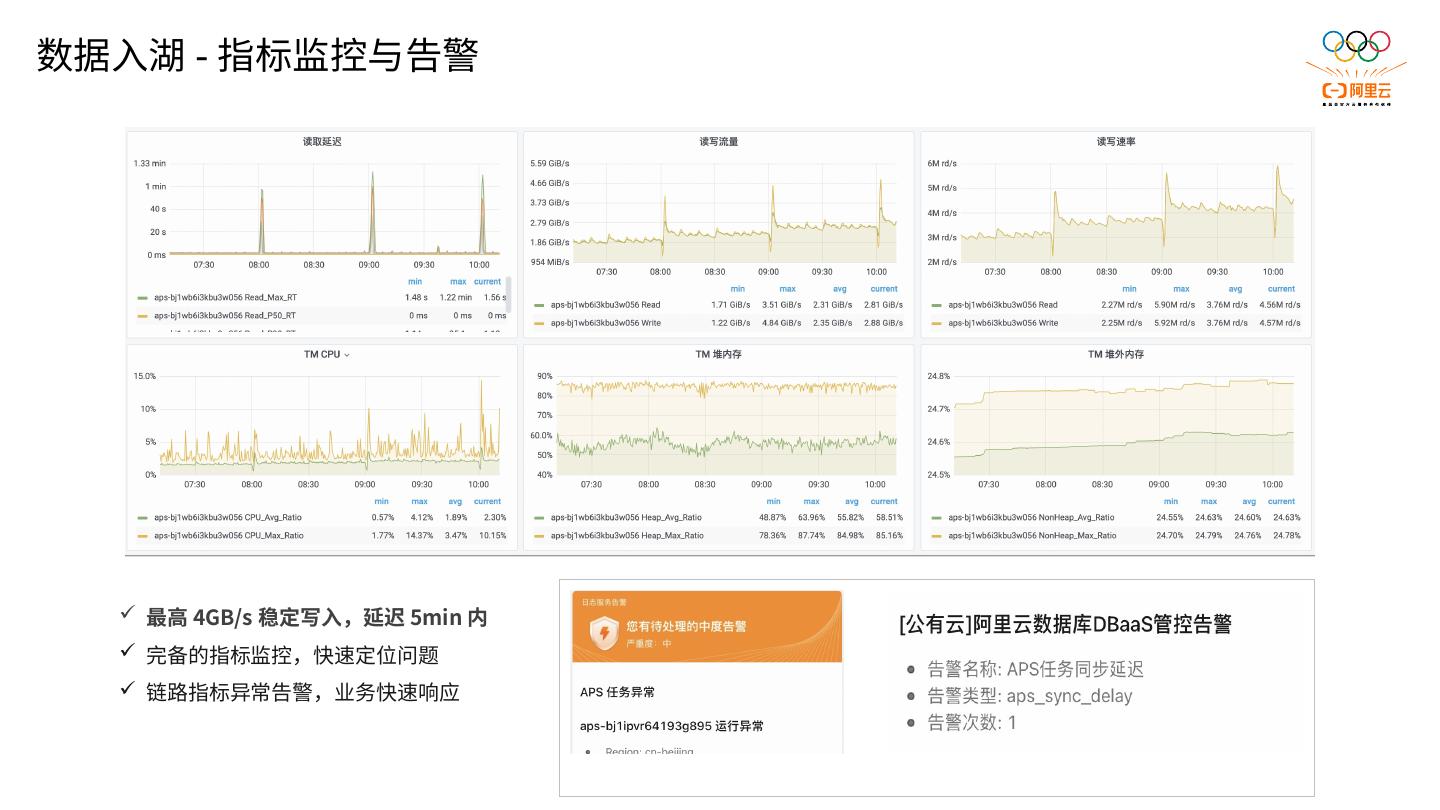Click the bullet icon beside 告警名称
This screenshot has width=1440, height=810.
click(x=911, y=669)
